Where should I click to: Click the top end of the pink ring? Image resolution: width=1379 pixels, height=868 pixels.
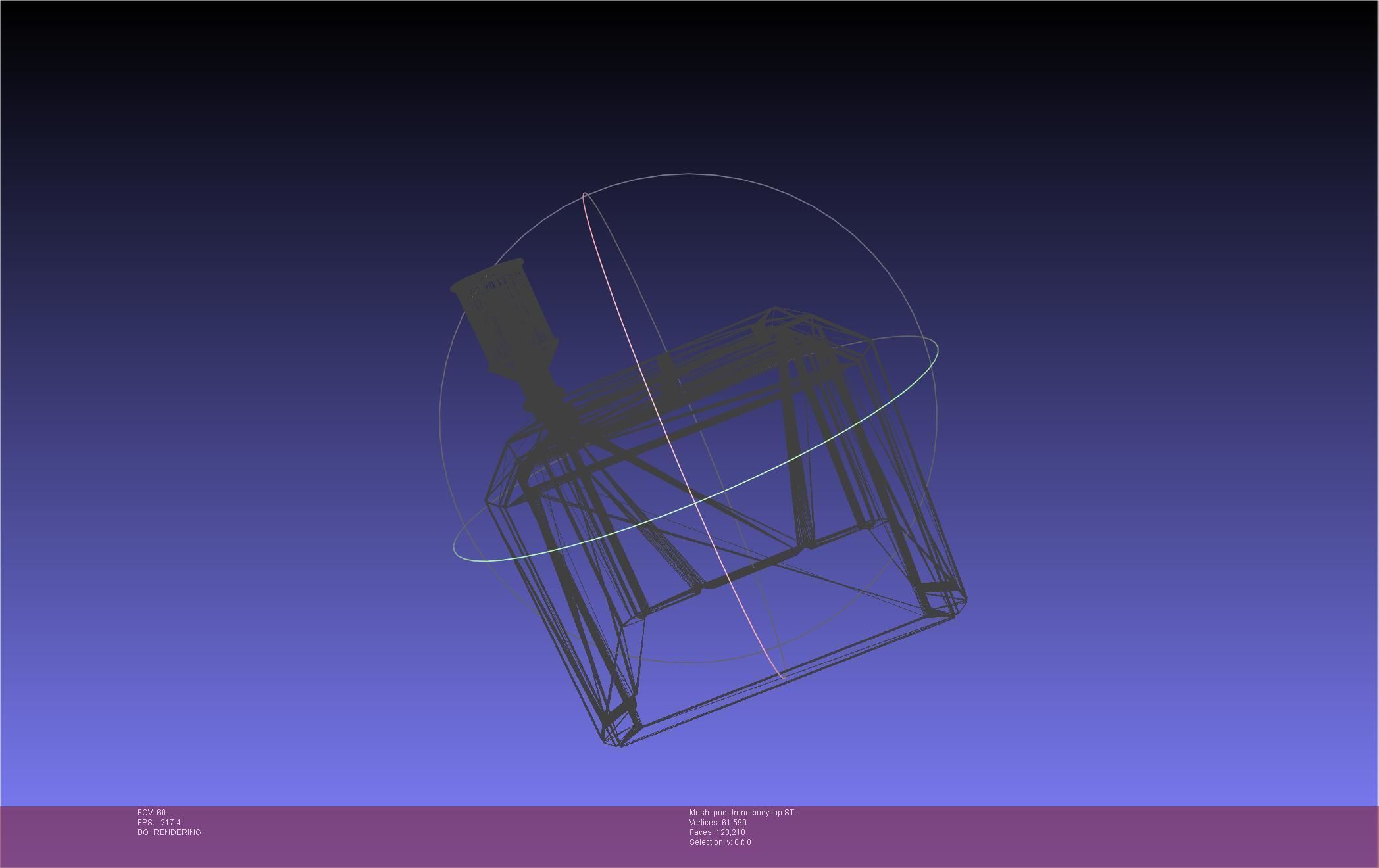point(584,195)
